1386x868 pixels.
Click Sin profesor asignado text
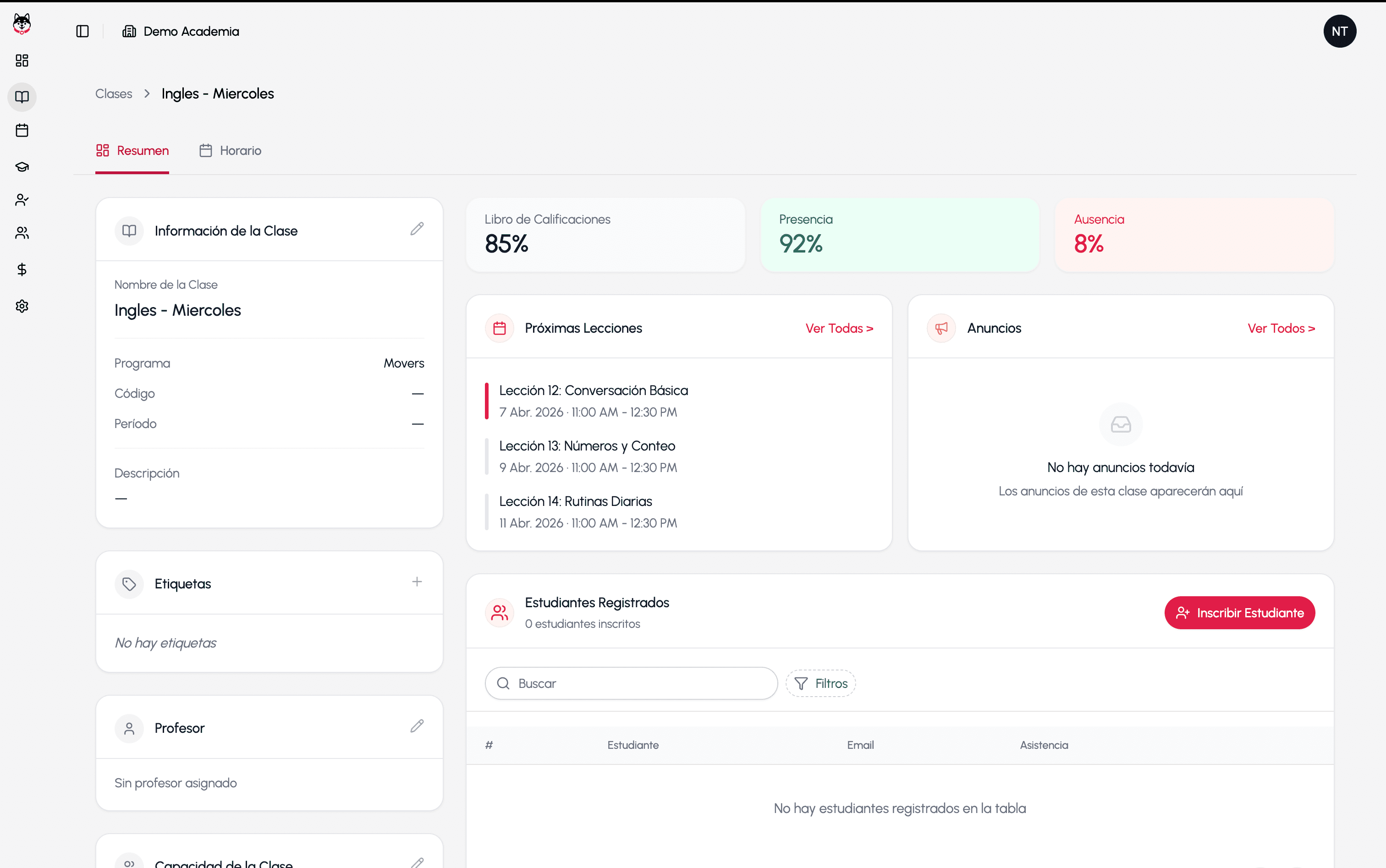[x=175, y=782]
